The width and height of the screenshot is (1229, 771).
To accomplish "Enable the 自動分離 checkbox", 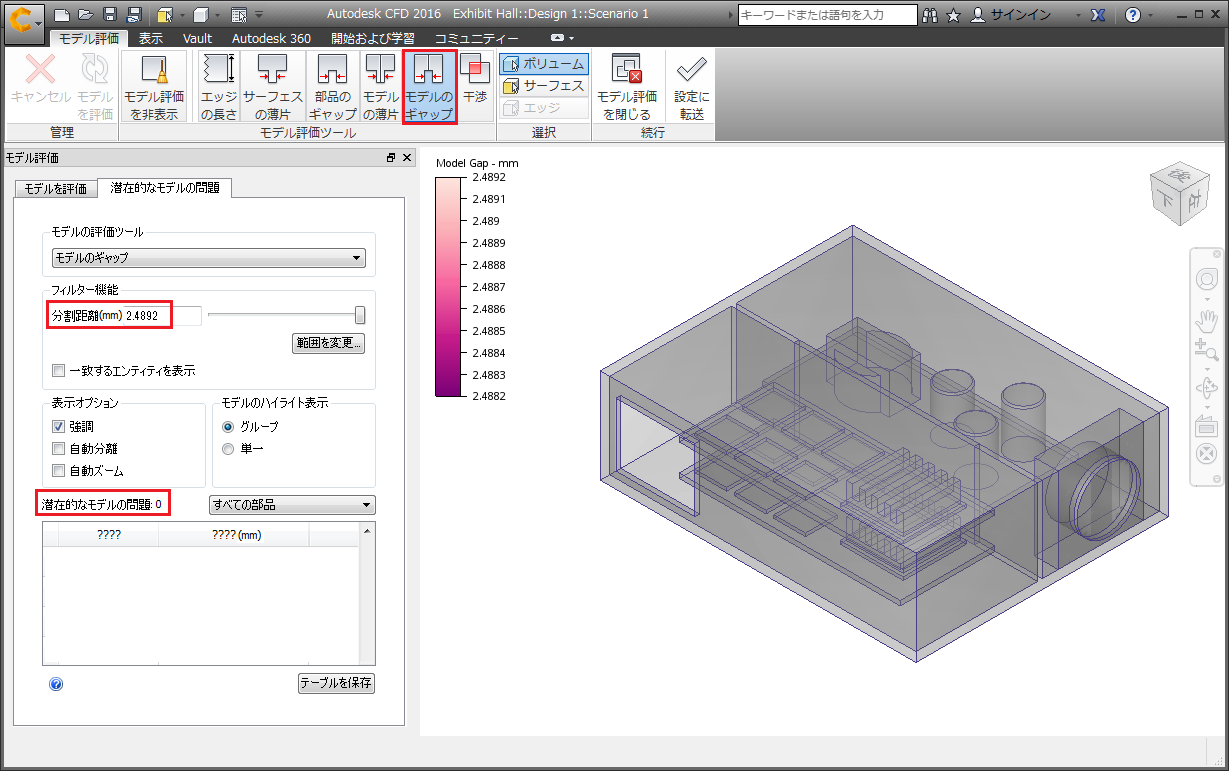I will (x=58, y=449).
